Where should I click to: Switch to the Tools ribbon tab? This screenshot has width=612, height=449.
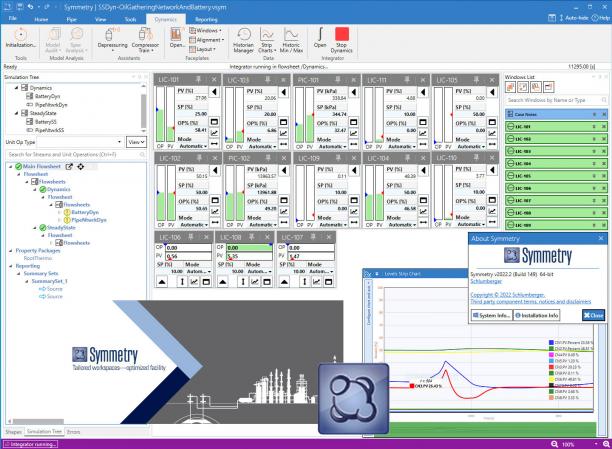tap(130, 19)
